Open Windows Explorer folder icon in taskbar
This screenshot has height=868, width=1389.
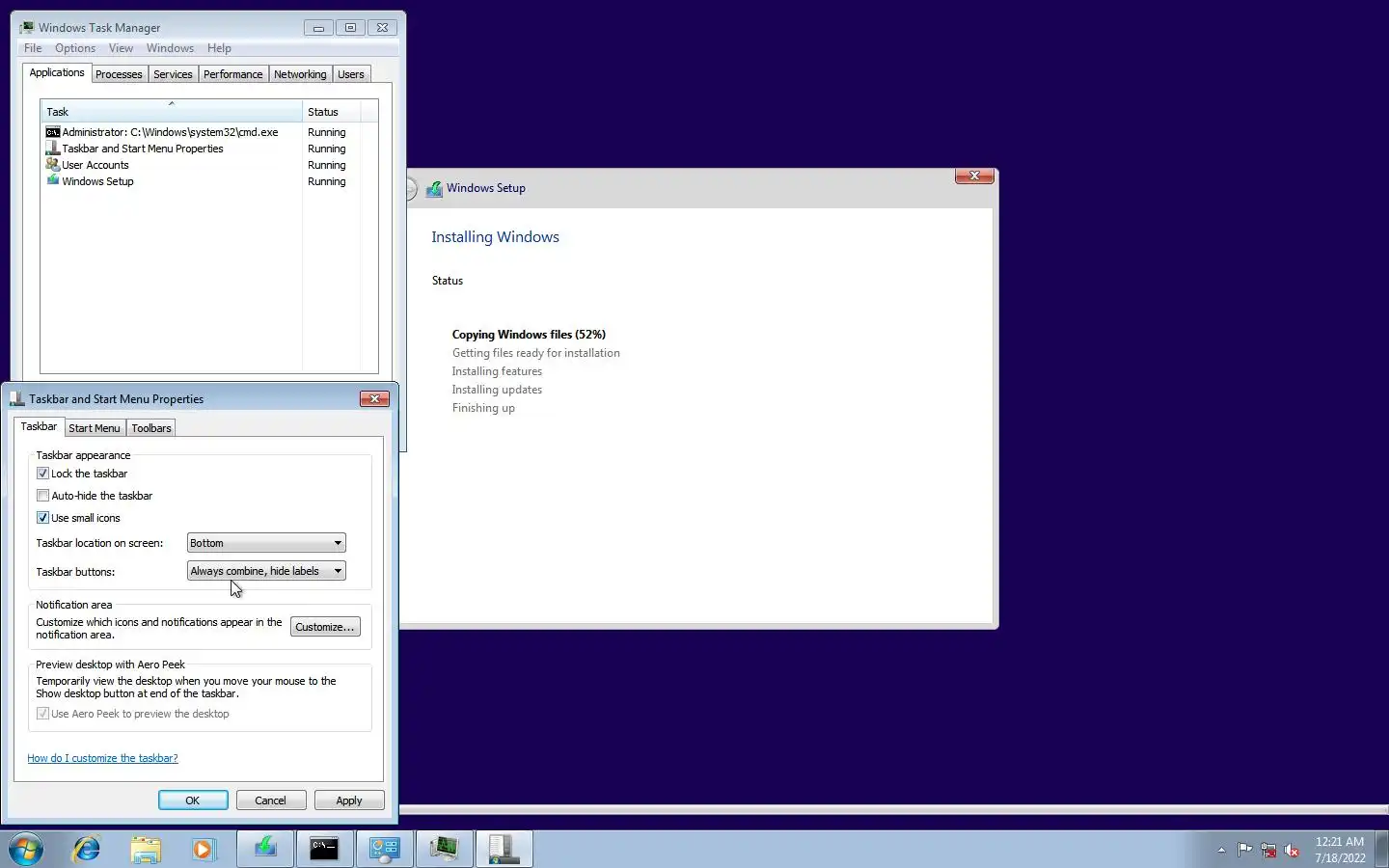[146, 850]
